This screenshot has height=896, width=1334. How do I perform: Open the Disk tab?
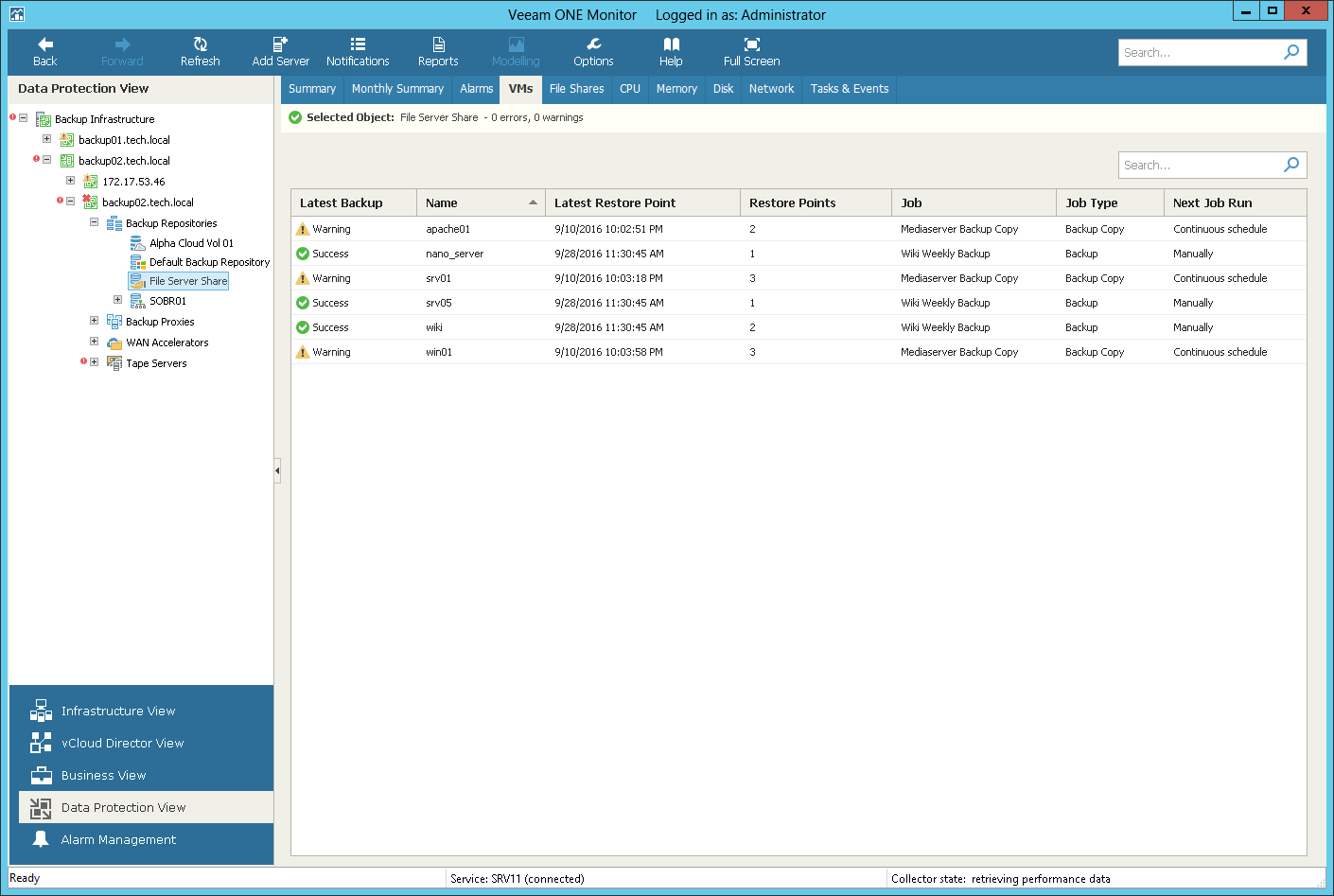(723, 89)
